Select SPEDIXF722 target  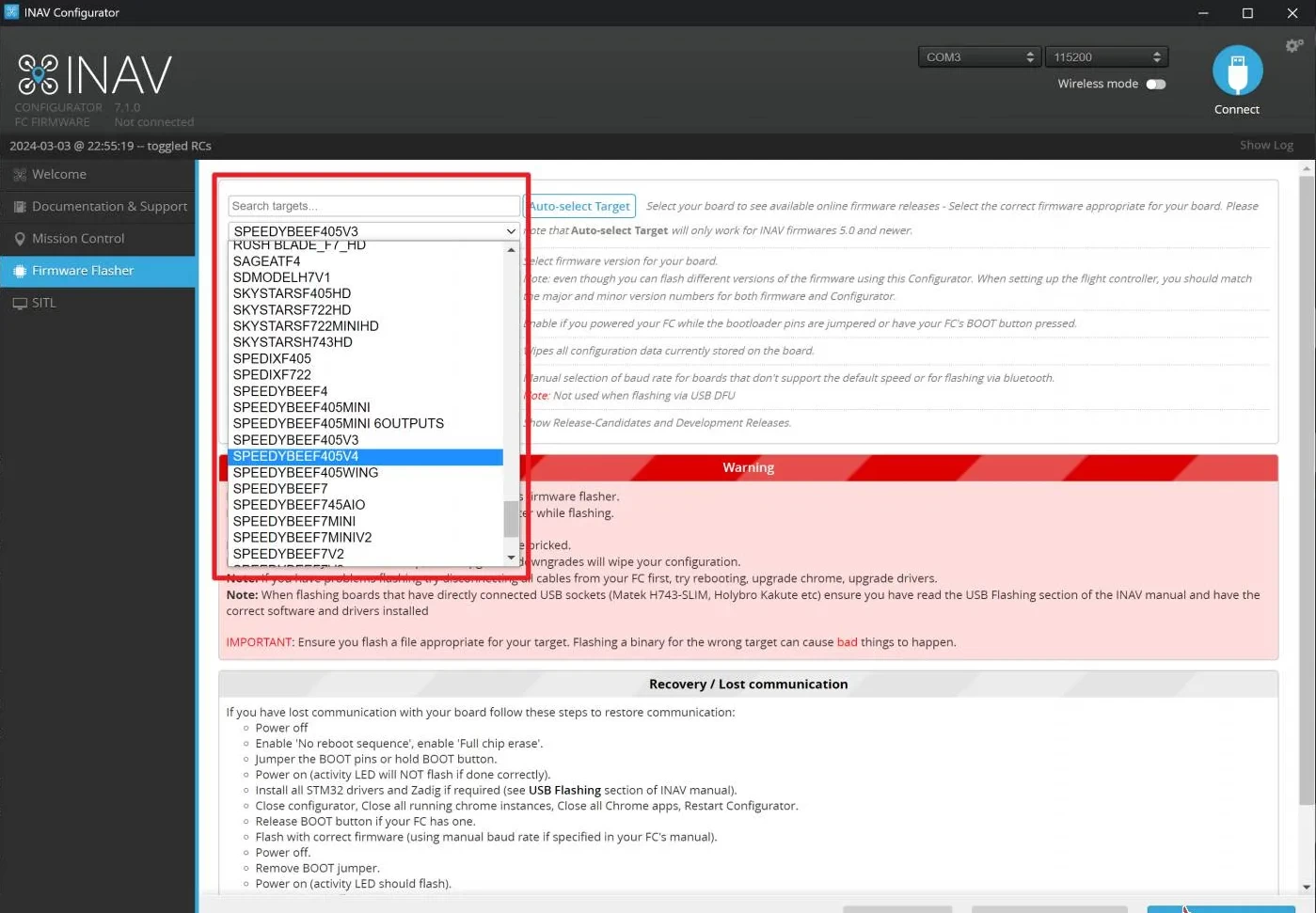(x=365, y=374)
